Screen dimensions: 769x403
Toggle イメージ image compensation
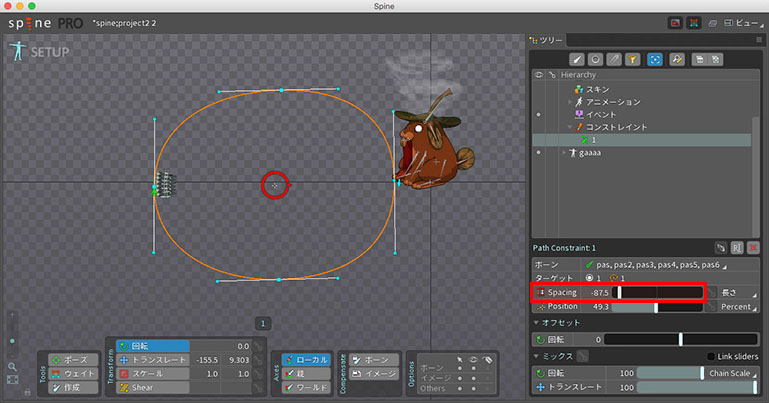374,374
